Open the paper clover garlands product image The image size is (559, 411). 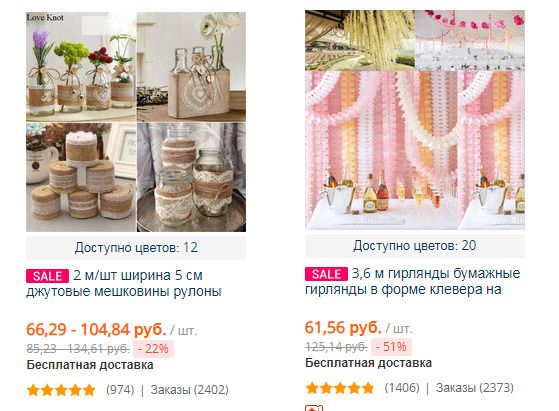[x=415, y=120]
